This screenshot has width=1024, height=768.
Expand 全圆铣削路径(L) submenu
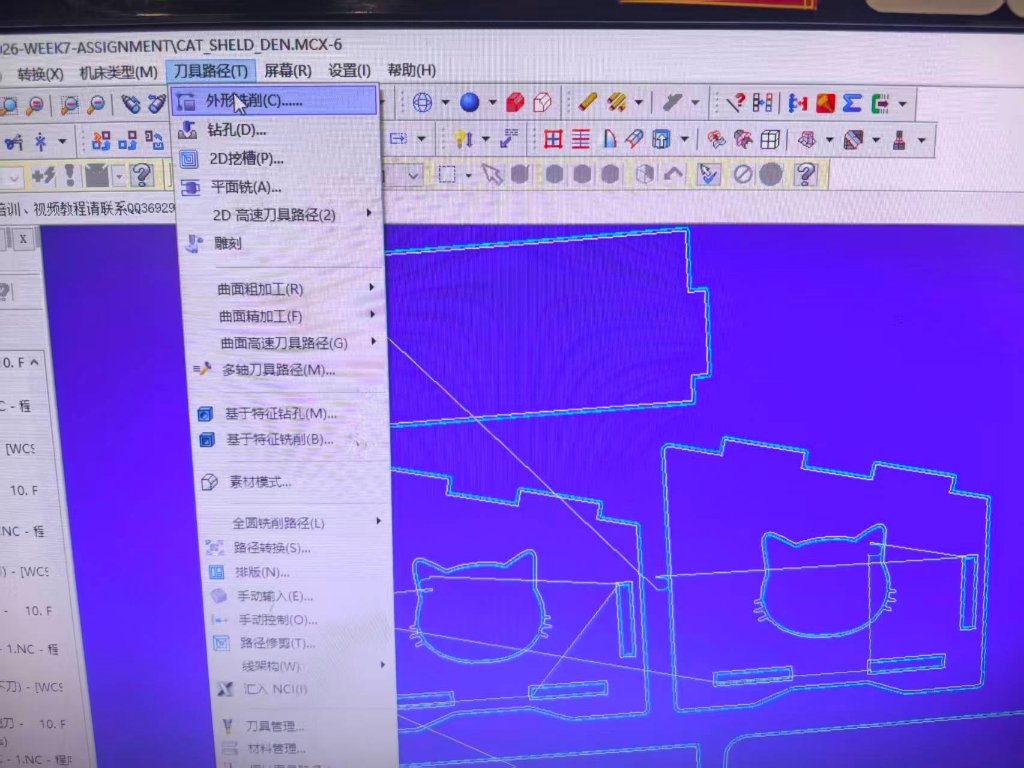pyautogui.click(x=296, y=522)
